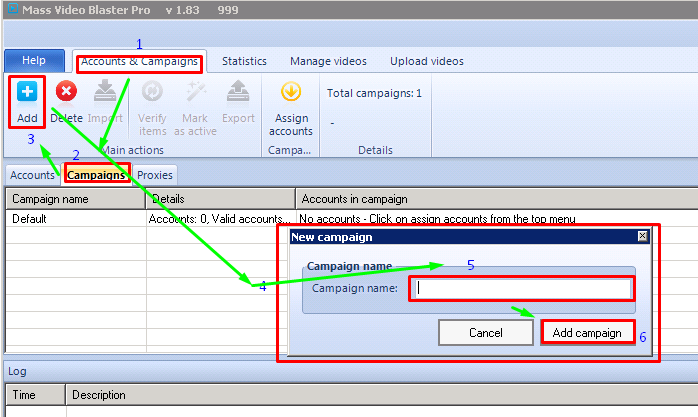Click the 'Campa...' ribbon group label
Viewport: 698px width, 417px height.
click(289, 150)
